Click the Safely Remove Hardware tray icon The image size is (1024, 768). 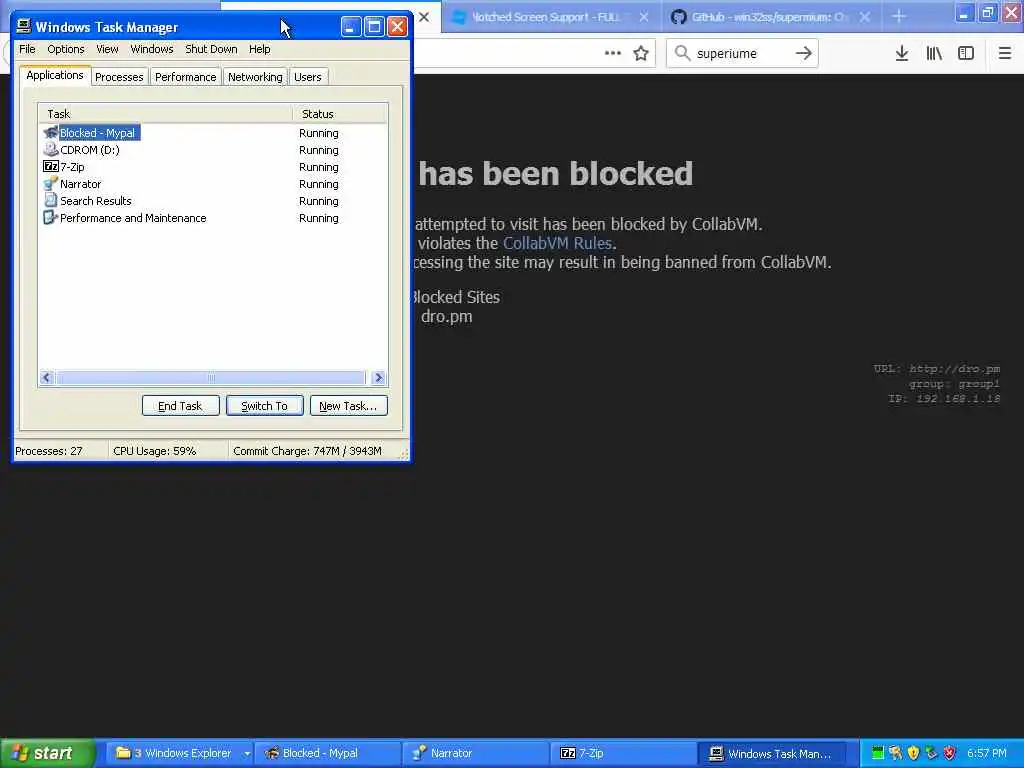point(931,753)
